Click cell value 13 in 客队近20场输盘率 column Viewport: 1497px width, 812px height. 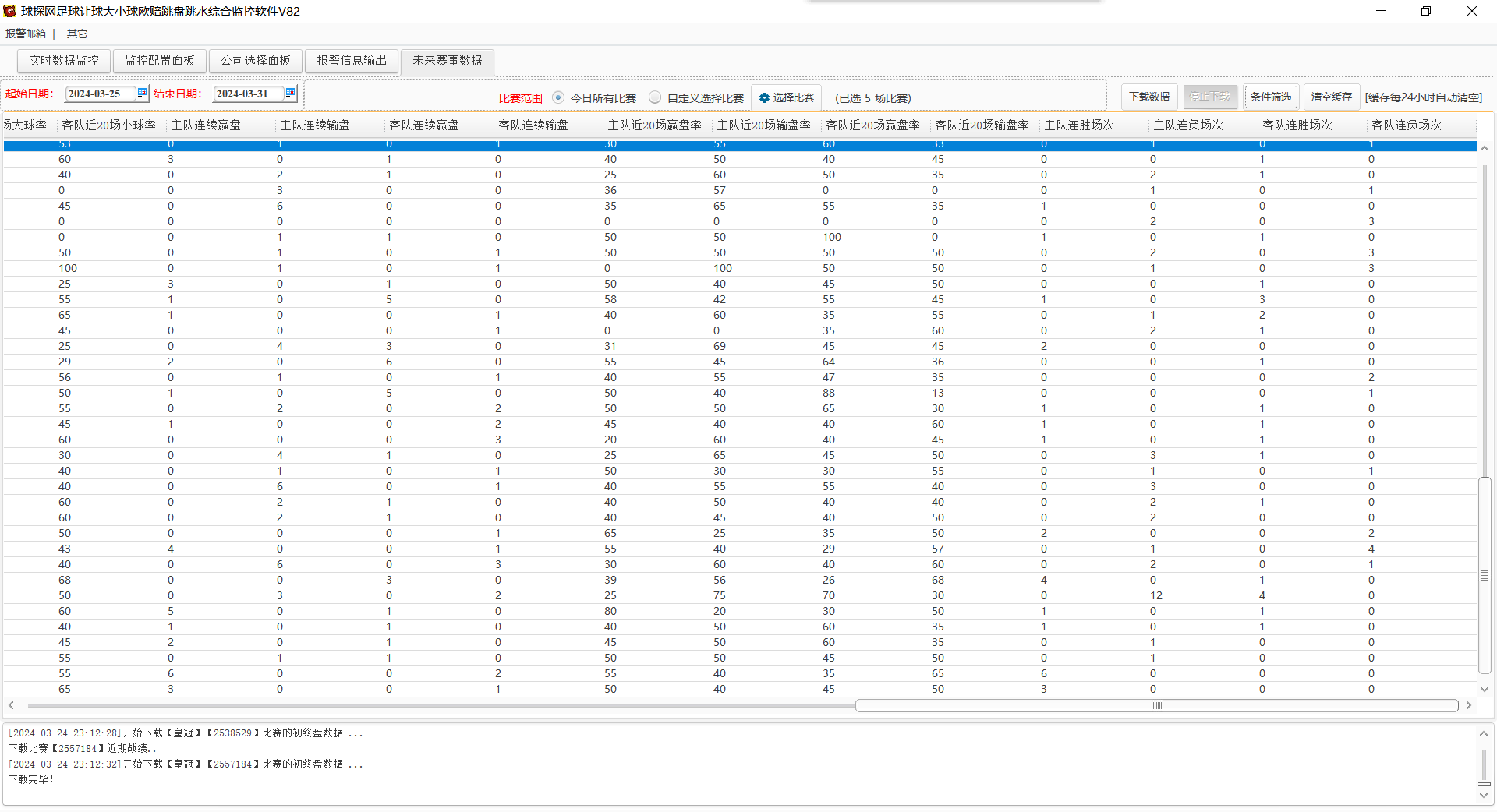938,393
